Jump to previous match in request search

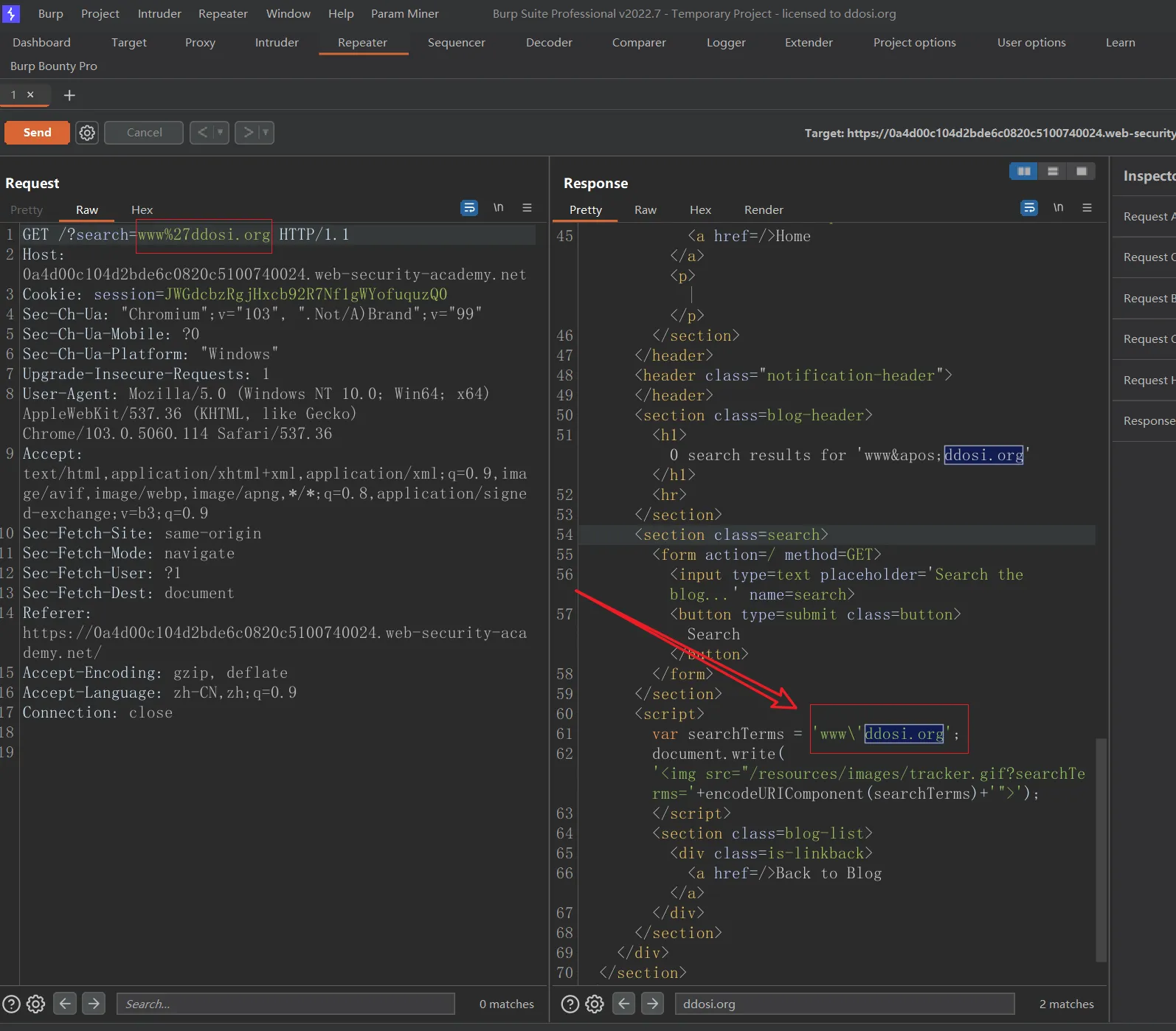pyautogui.click(x=65, y=1004)
